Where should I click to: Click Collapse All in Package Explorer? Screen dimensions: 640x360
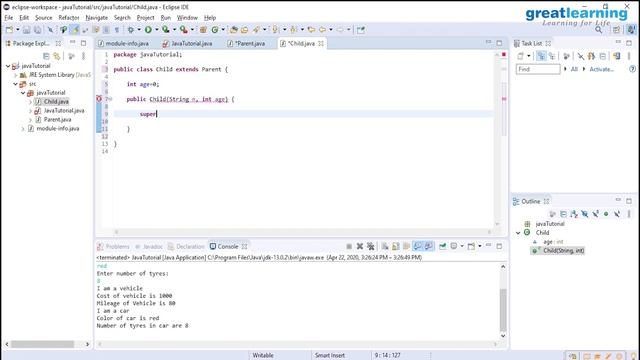(46, 56)
